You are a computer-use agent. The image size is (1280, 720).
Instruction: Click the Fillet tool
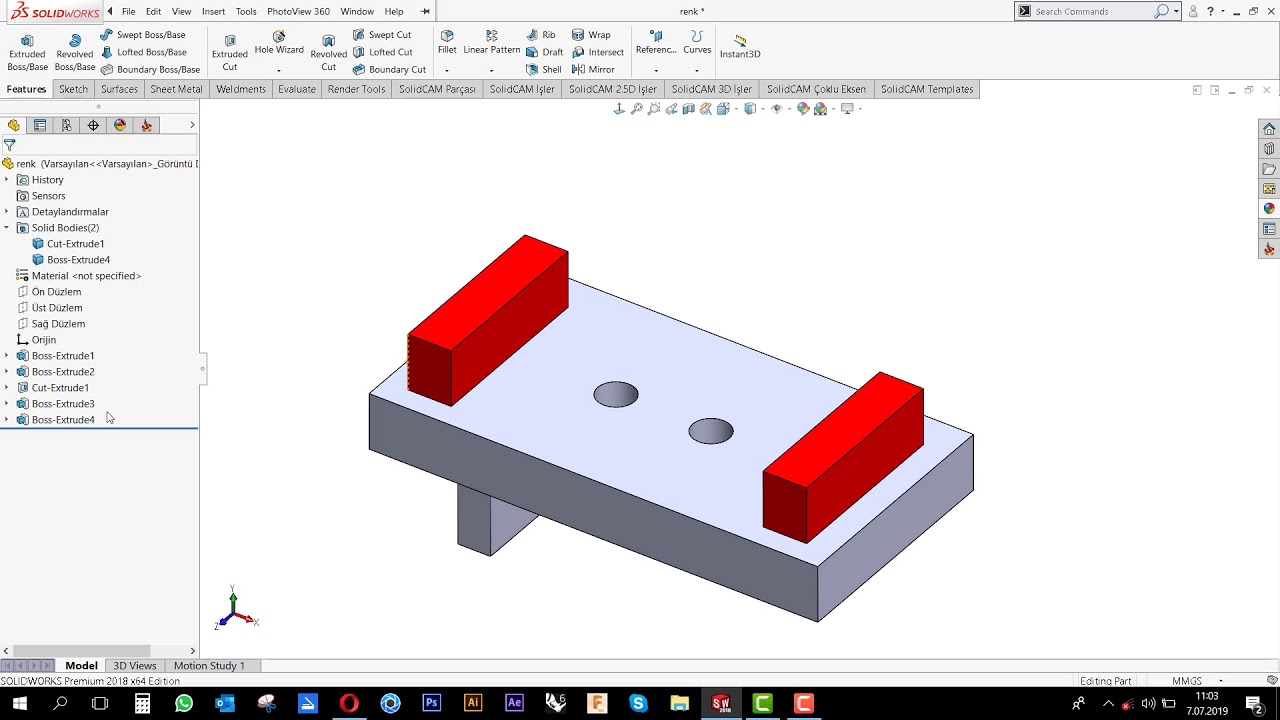(x=447, y=42)
